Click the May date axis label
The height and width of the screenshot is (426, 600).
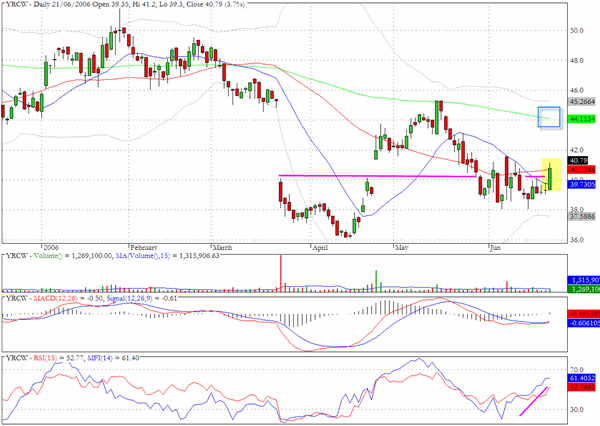click(x=401, y=248)
